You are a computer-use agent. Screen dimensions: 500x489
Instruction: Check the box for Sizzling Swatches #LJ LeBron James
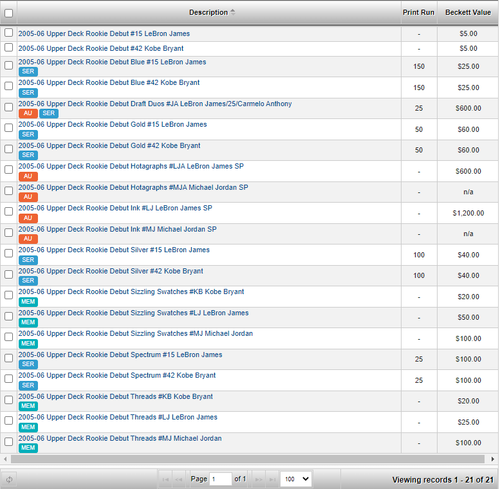9,316
